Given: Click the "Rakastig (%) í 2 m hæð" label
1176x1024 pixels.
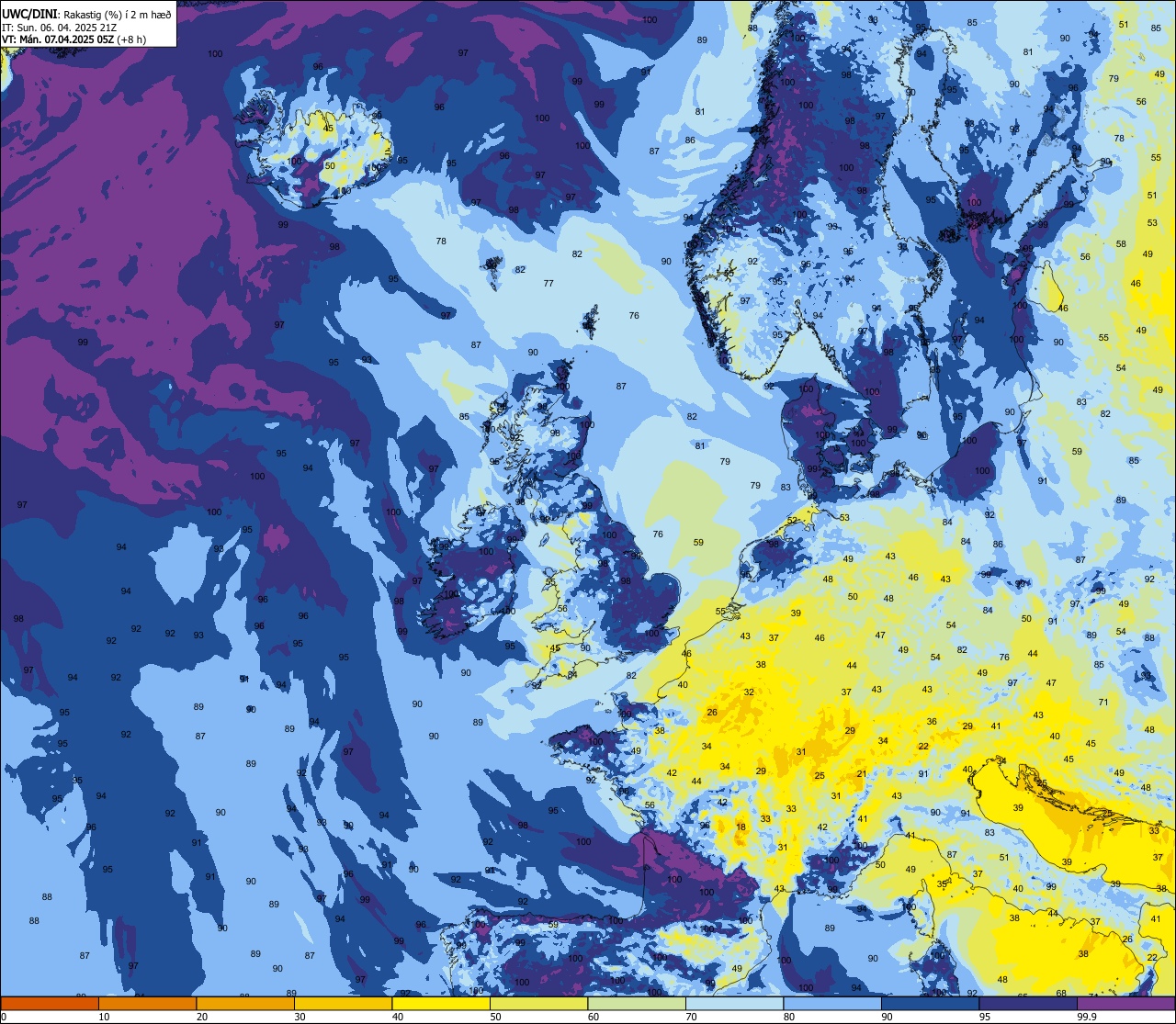Looking at the screenshot, I should pos(118,15).
